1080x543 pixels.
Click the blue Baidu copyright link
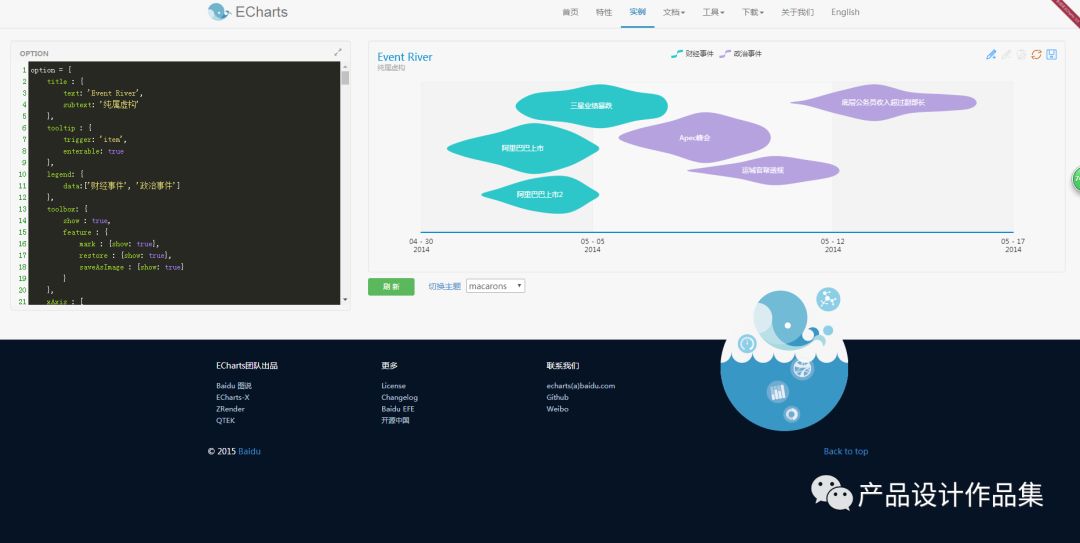[x=249, y=451]
